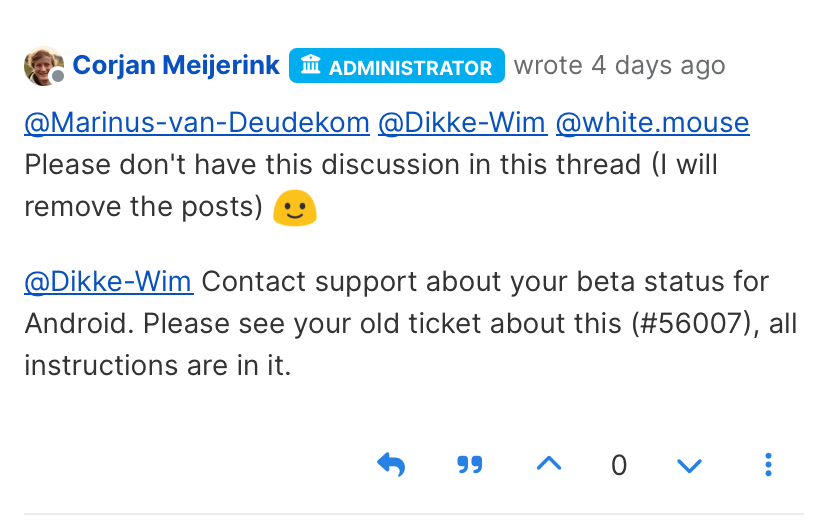Click the building icon in Administrator badge

click(x=310, y=65)
